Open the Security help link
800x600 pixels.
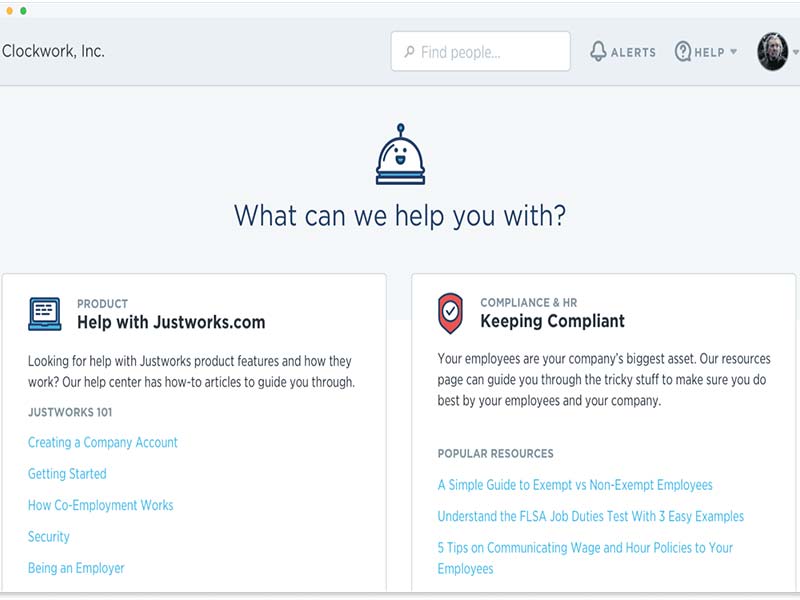click(x=49, y=537)
